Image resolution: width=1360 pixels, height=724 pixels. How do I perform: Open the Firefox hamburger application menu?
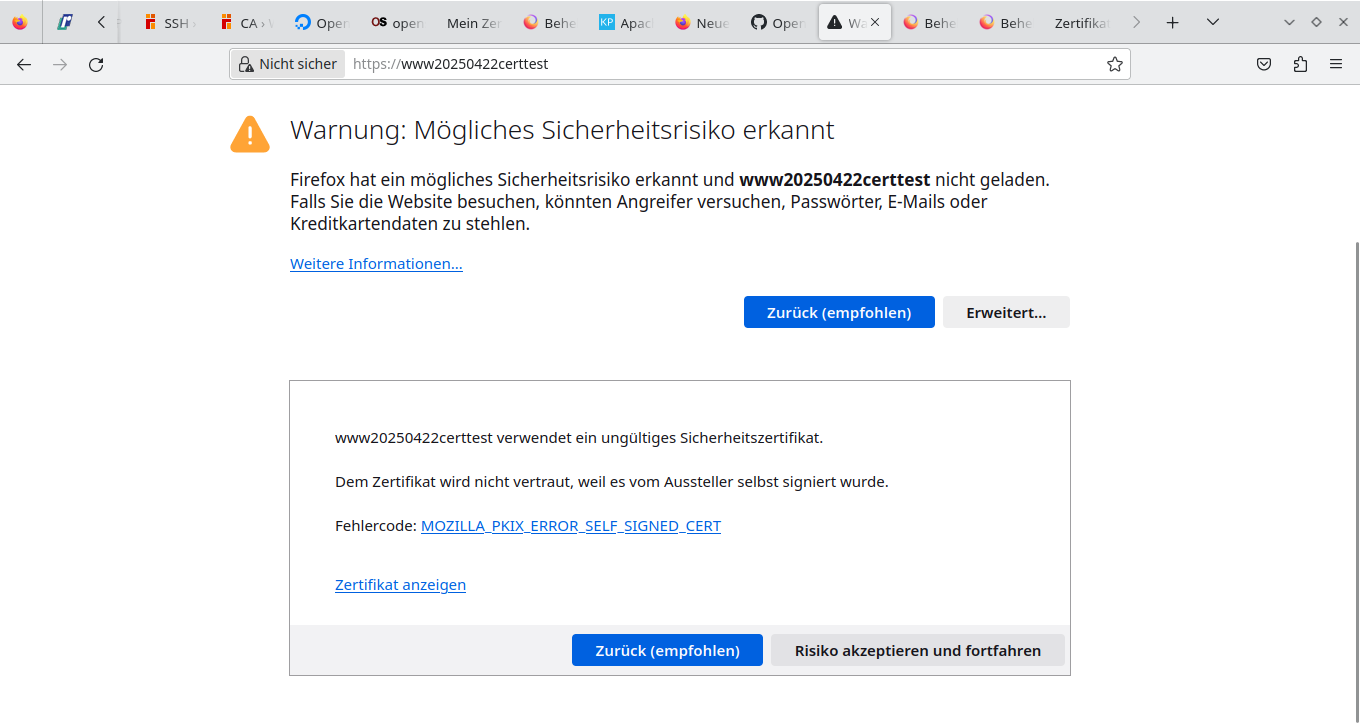click(1336, 64)
